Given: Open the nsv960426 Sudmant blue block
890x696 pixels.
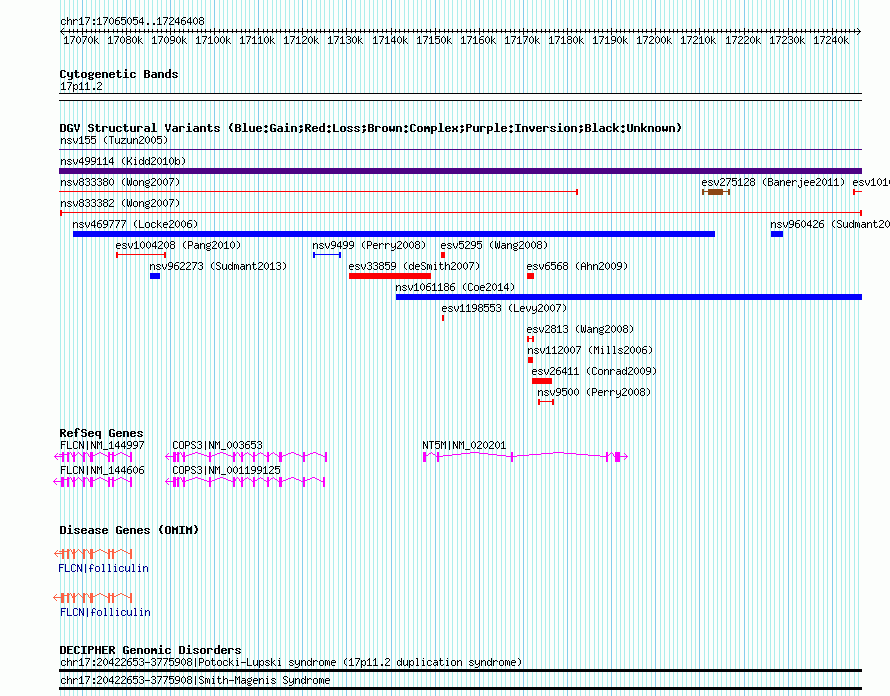Looking at the screenshot, I should click(x=777, y=234).
